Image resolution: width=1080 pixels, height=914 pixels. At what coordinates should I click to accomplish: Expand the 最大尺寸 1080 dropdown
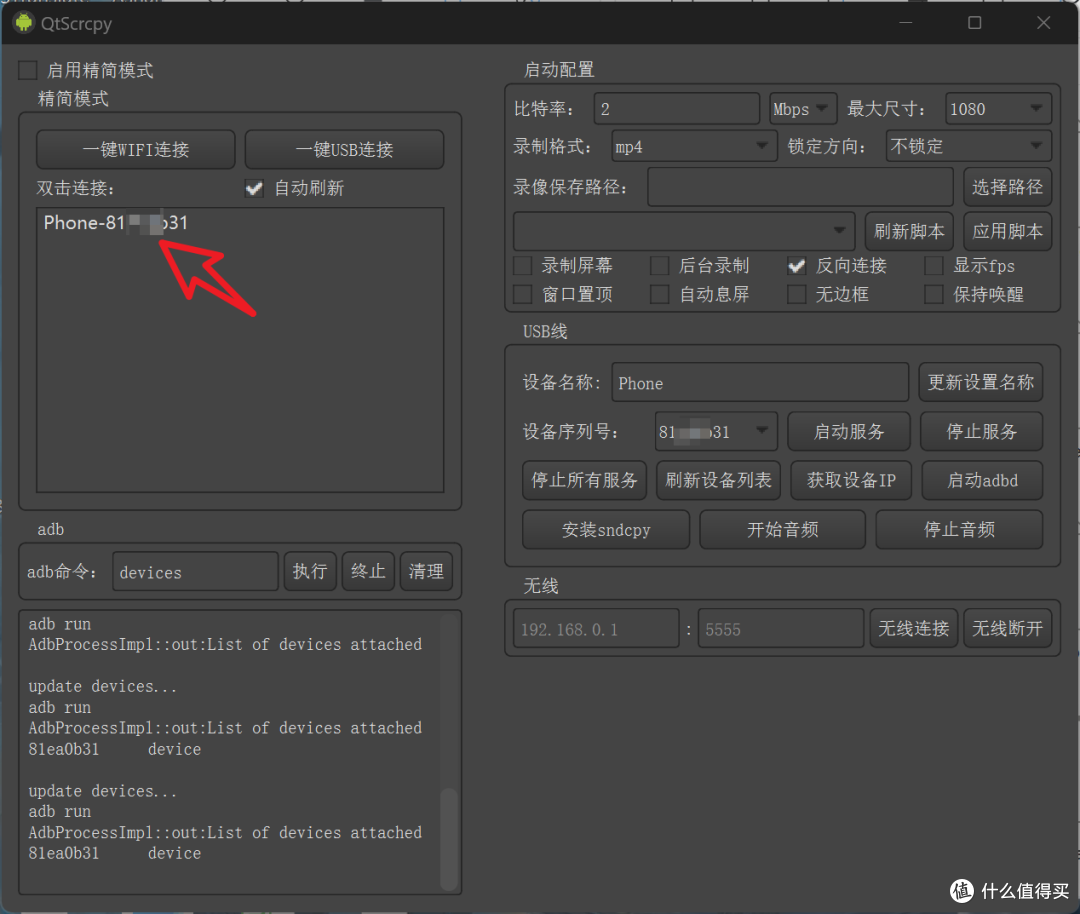click(995, 109)
